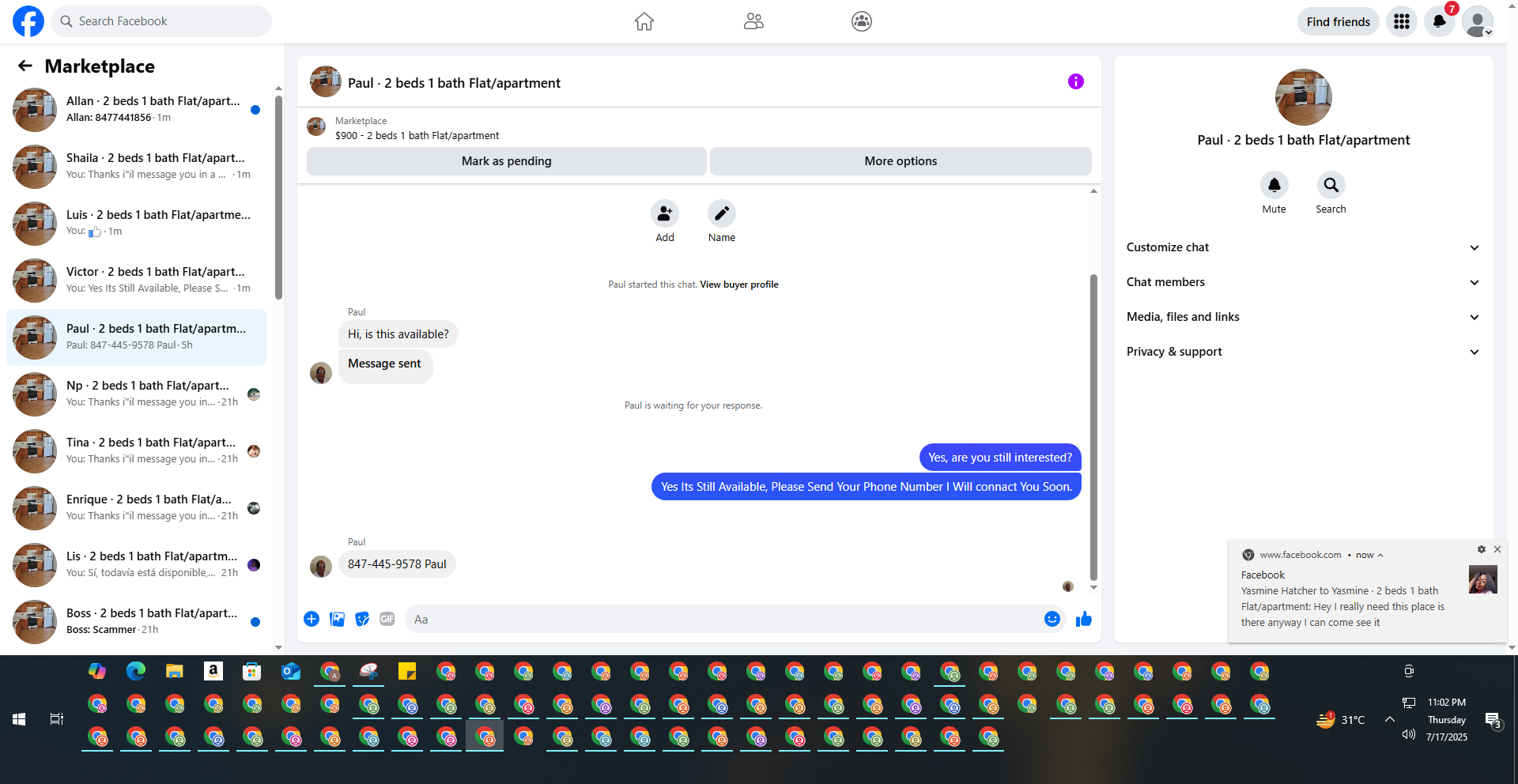This screenshot has height=784, width=1518.
Task: Open the Facebook home logo
Action: (28, 21)
